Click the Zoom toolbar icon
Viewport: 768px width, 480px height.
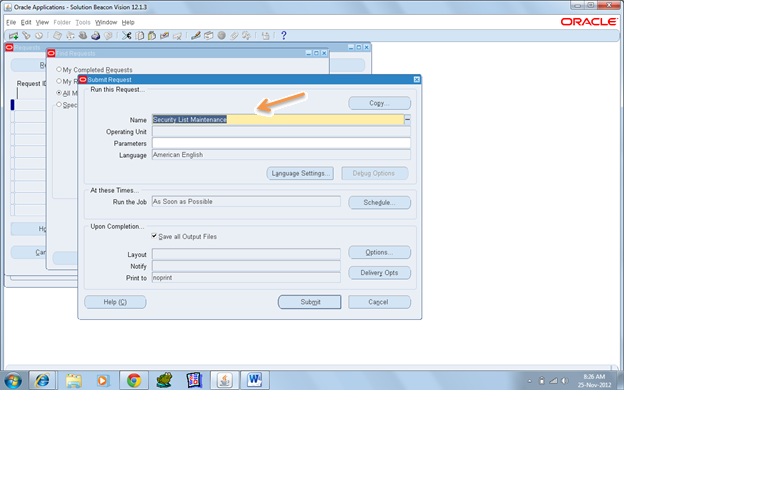[209, 36]
